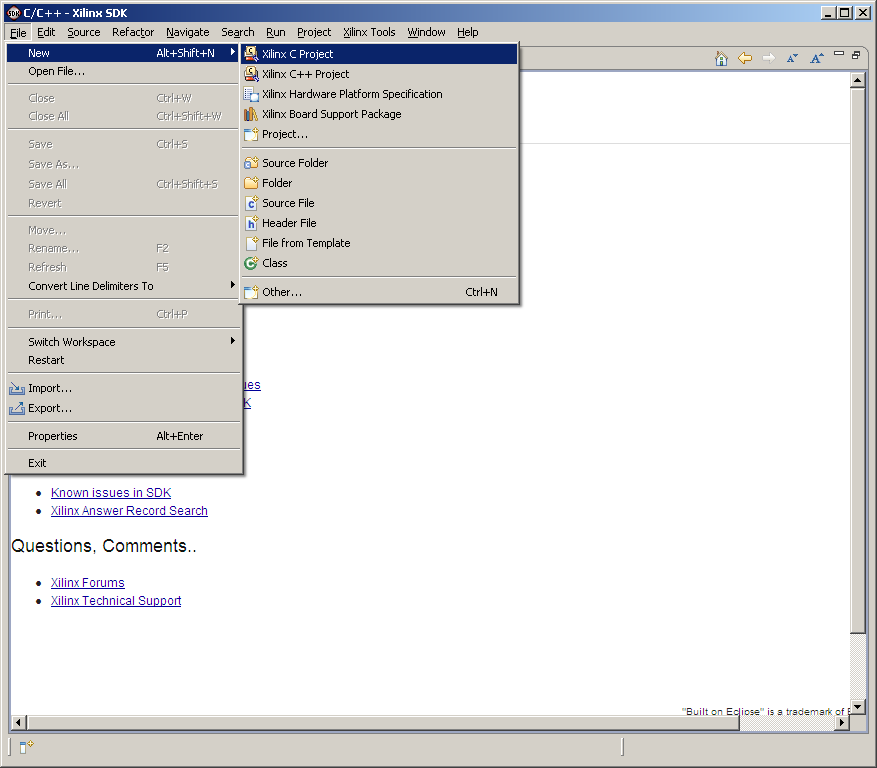This screenshot has height=768, width=877.
Task: Open the Project menu
Action: click(x=314, y=32)
